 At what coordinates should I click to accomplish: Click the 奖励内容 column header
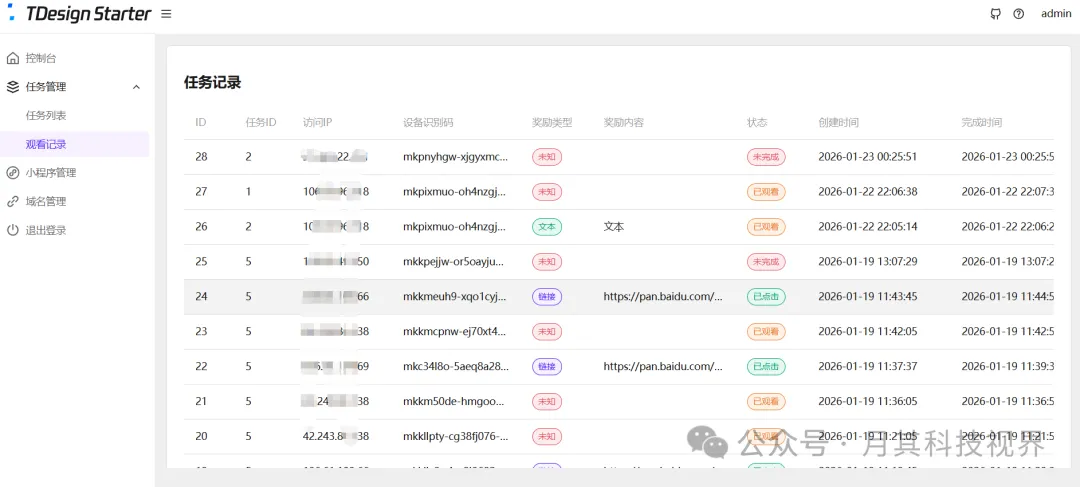click(624, 123)
